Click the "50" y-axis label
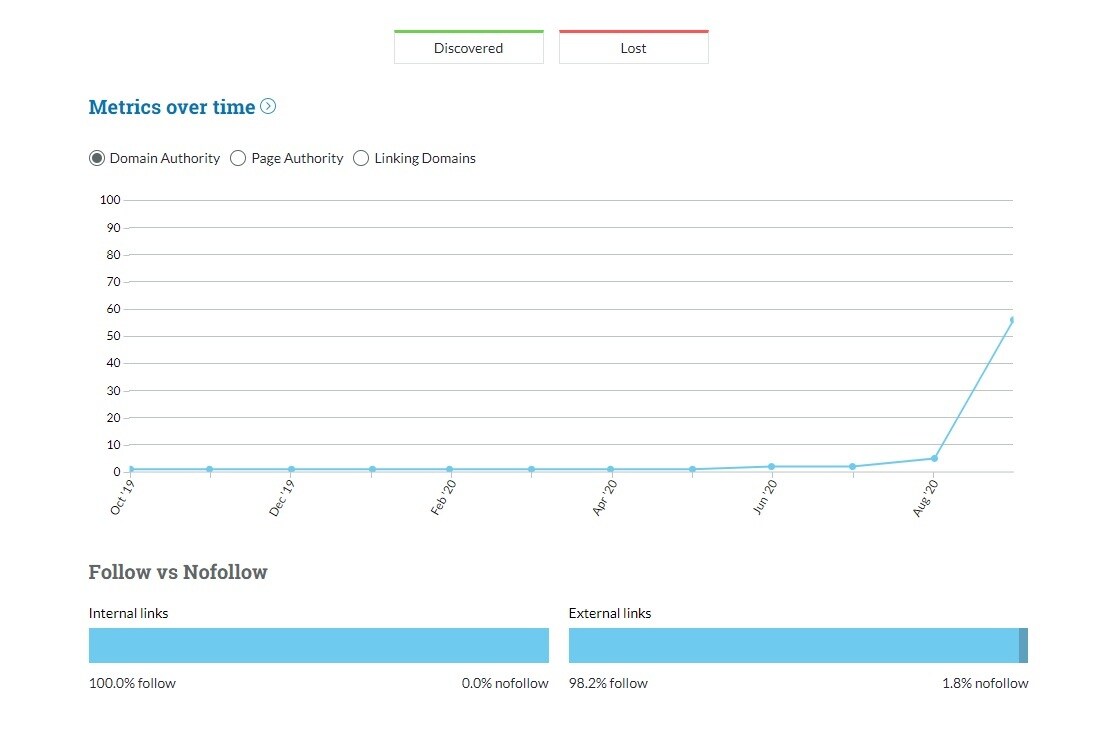The width and height of the screenshot is (1101, 733). [x=114, y=336]
